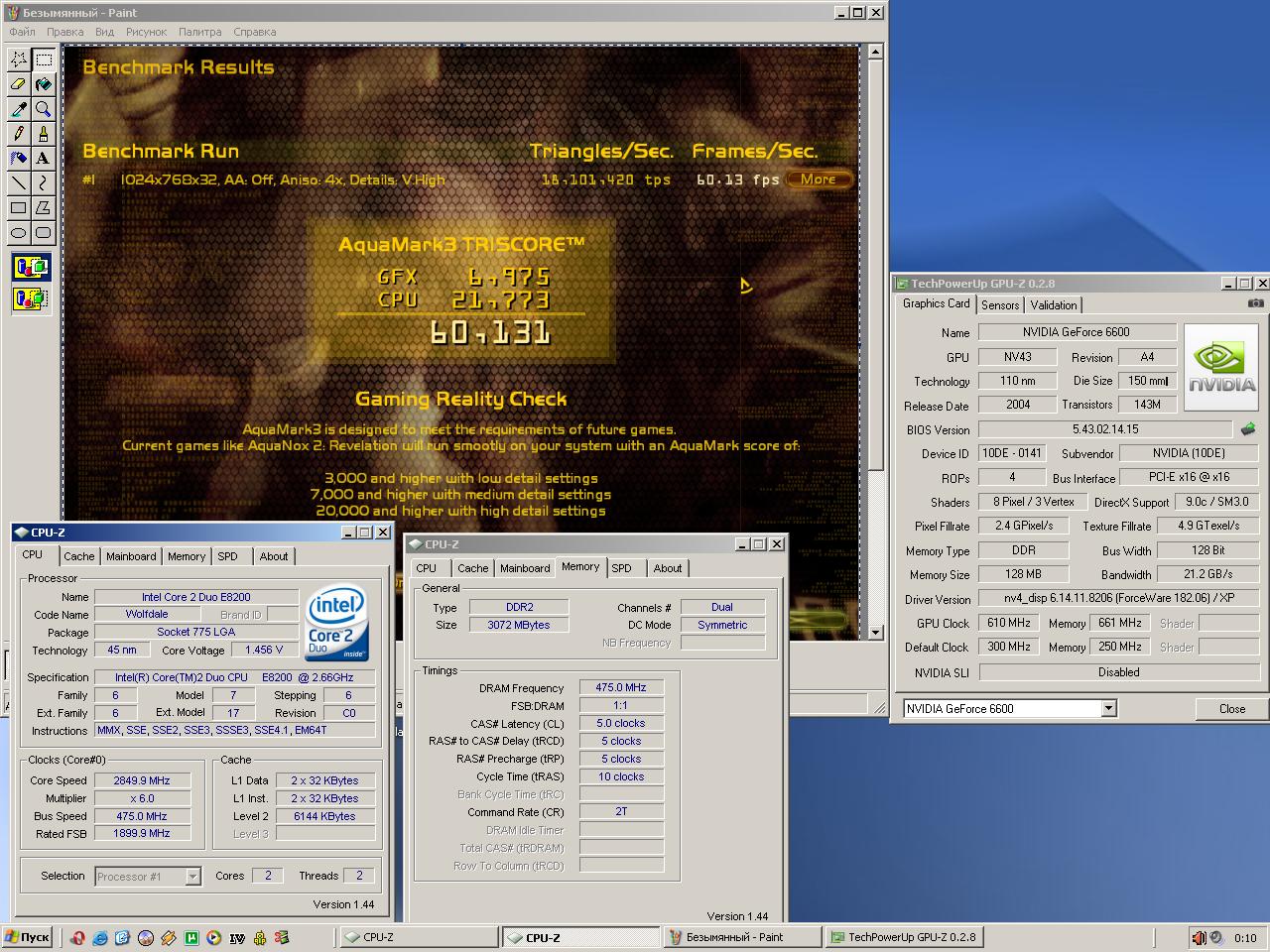Image resolution: width=1270 pixels, height=952 pixels.
Task: Click the BIOS Version 5.43.02.14.15 field
Action: click(x=1105, y=429)
